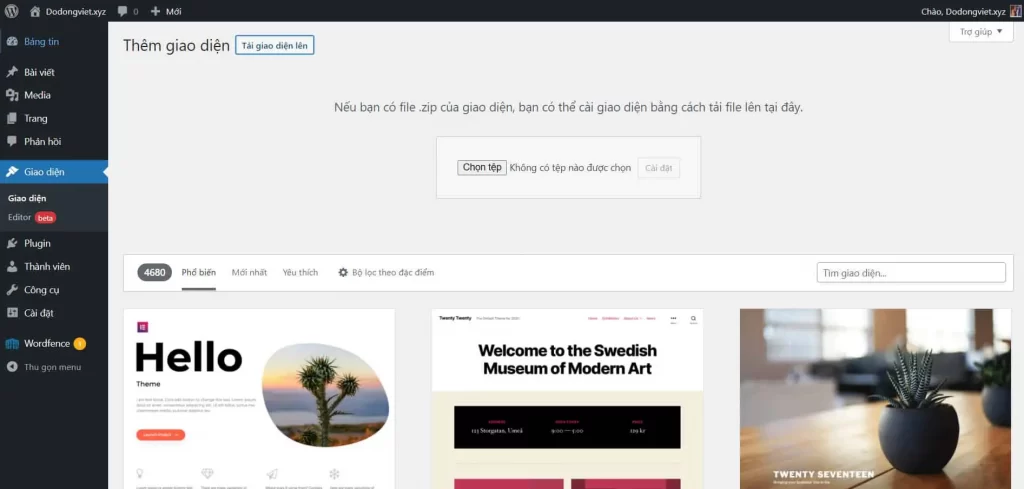The width and height of the screenshot is (1024, 489).
Task: Select the Phổ biến tab
Action: 198,272
